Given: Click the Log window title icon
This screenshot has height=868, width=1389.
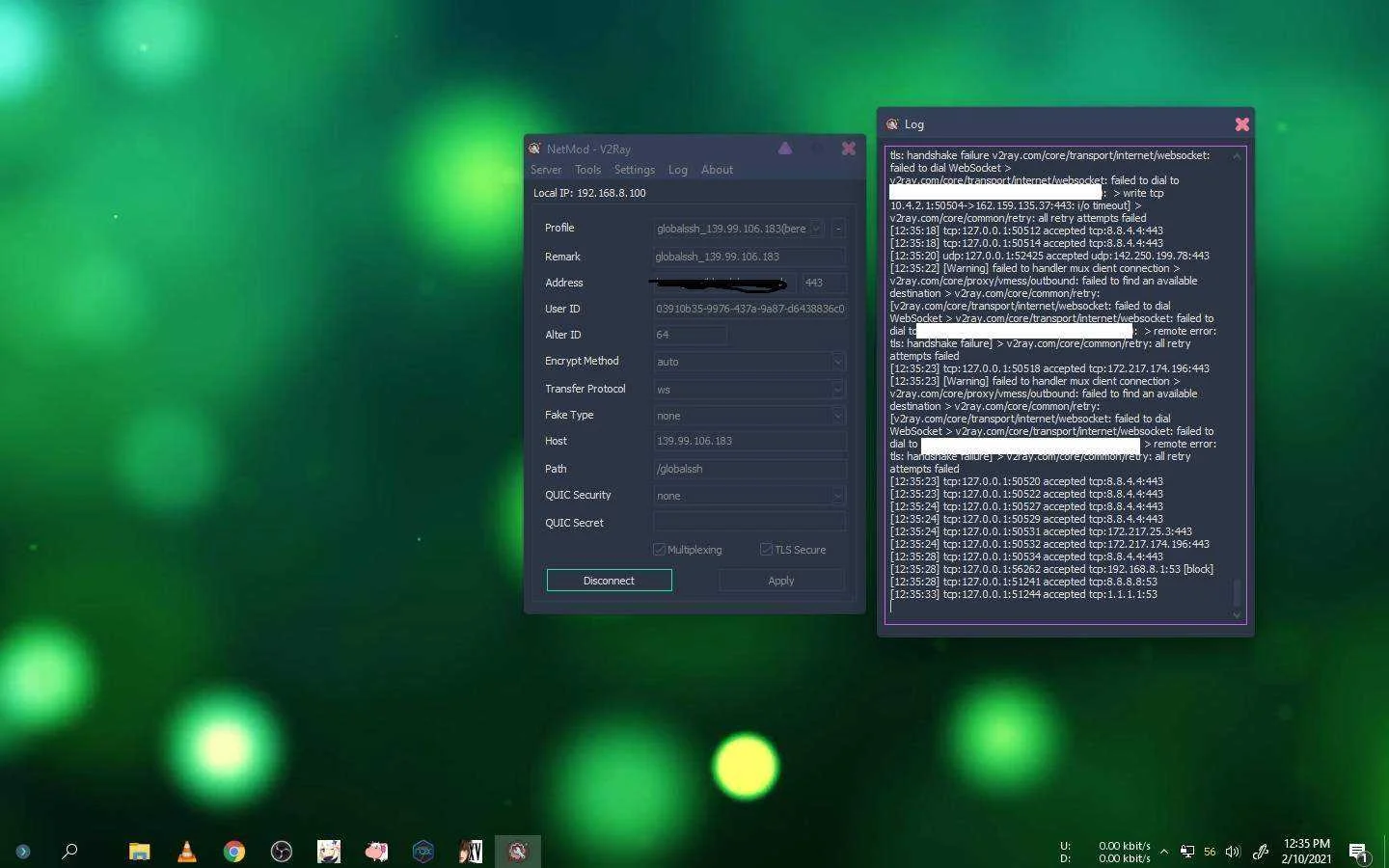Looking at the screenshot, I should pyautogui.click(x=892, y=124).
